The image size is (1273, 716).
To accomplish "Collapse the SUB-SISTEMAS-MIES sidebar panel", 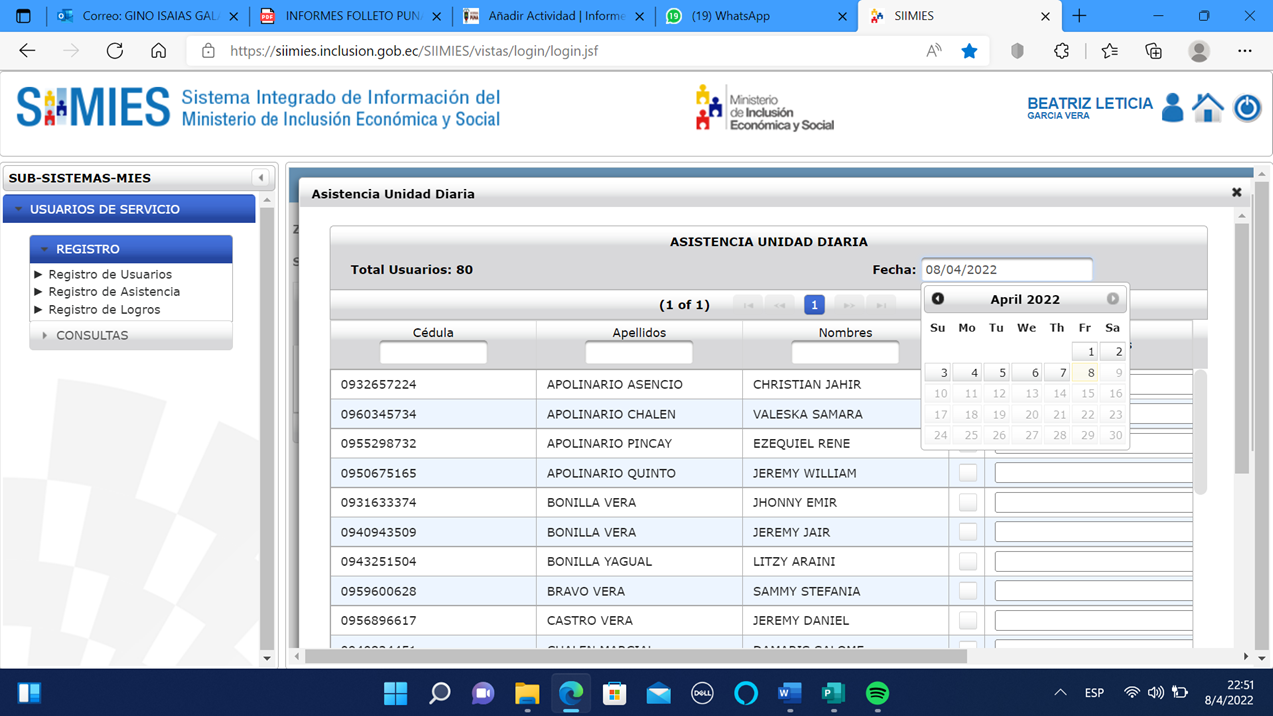I will point(261,178).
